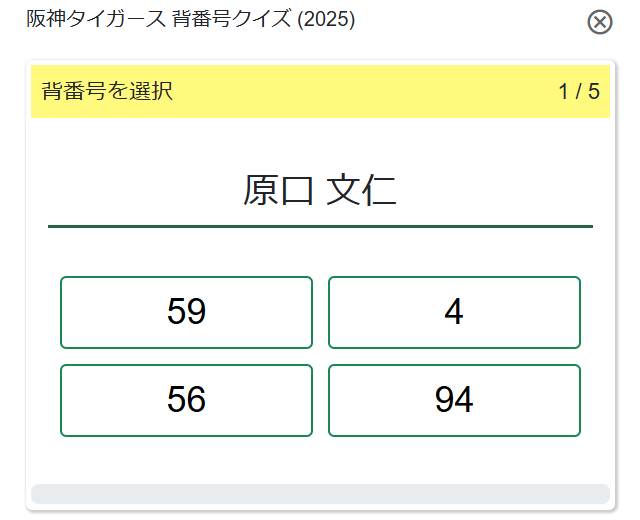Click the player name 原口 文仁
Viewport: 640px width, 520px height.
(320, 190)
